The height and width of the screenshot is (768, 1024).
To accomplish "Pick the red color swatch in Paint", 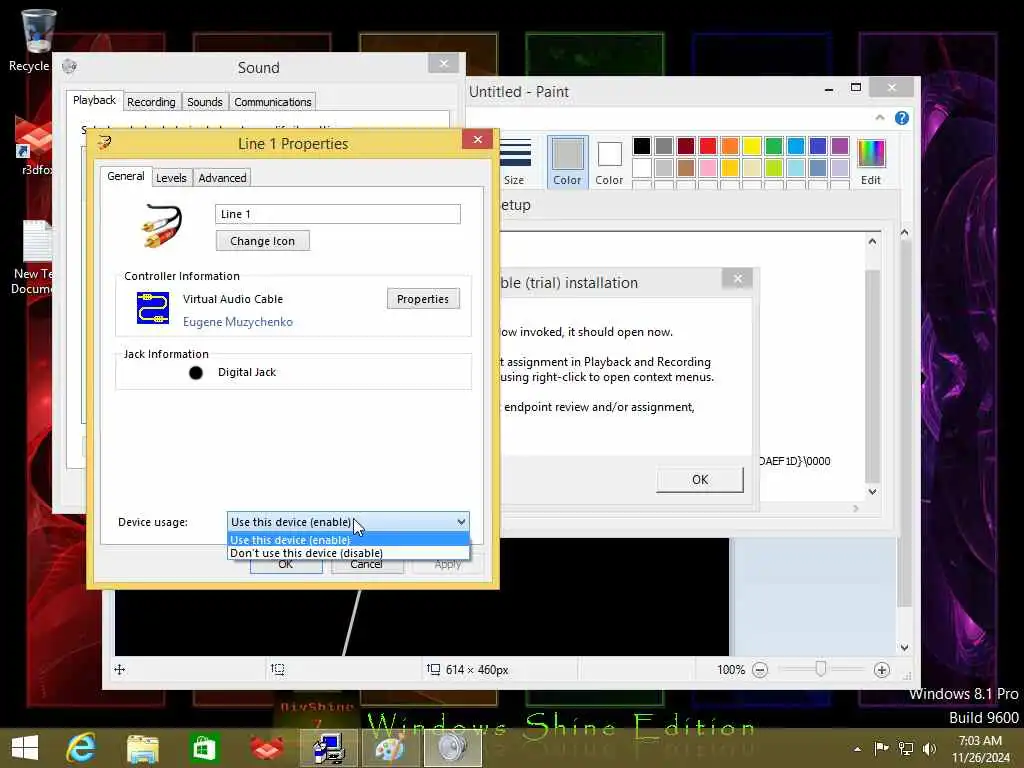I will pos(707,146).
